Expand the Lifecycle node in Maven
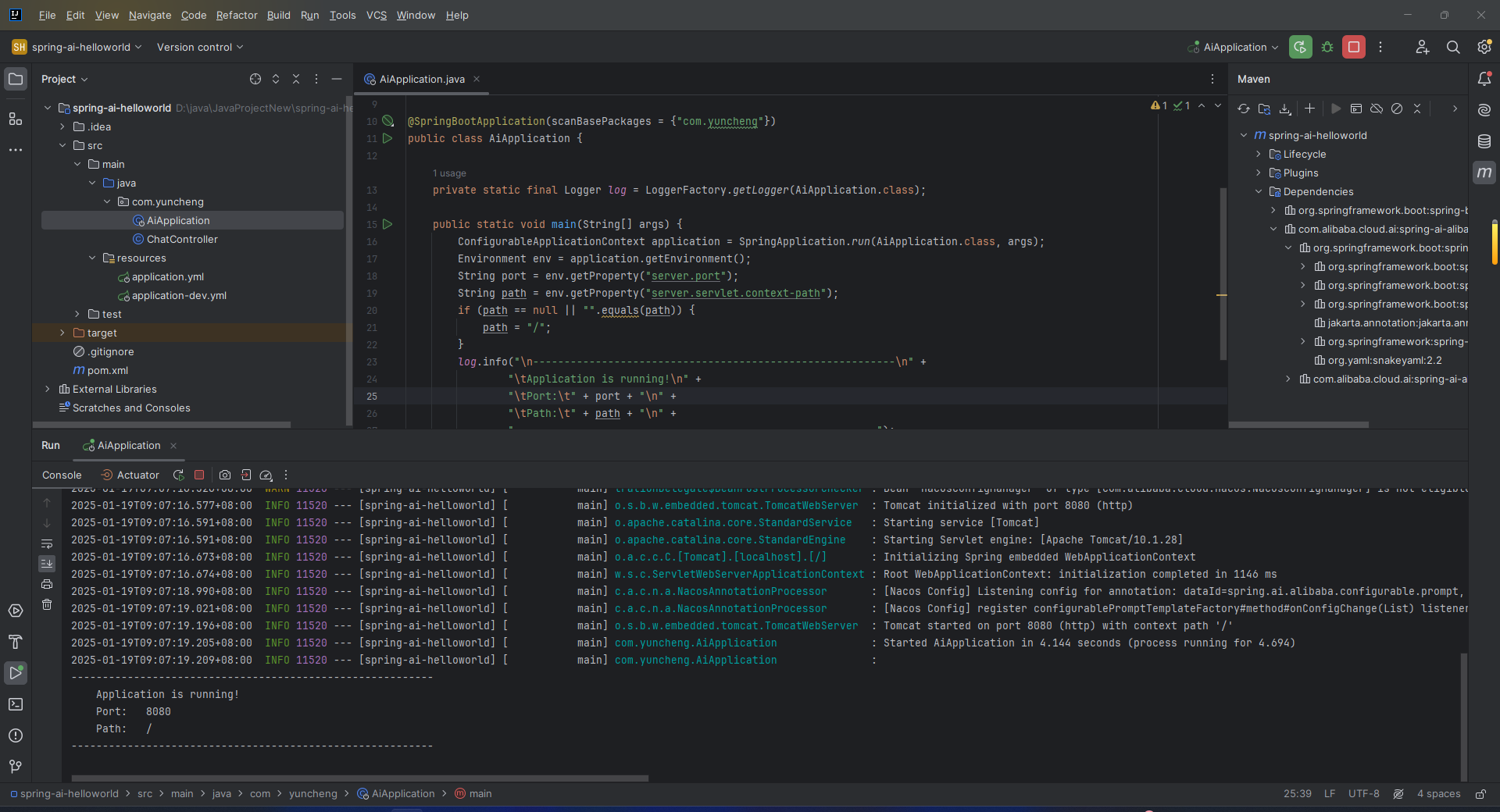The height and width of the screenshot is (812, 1500). [1259, 155]
